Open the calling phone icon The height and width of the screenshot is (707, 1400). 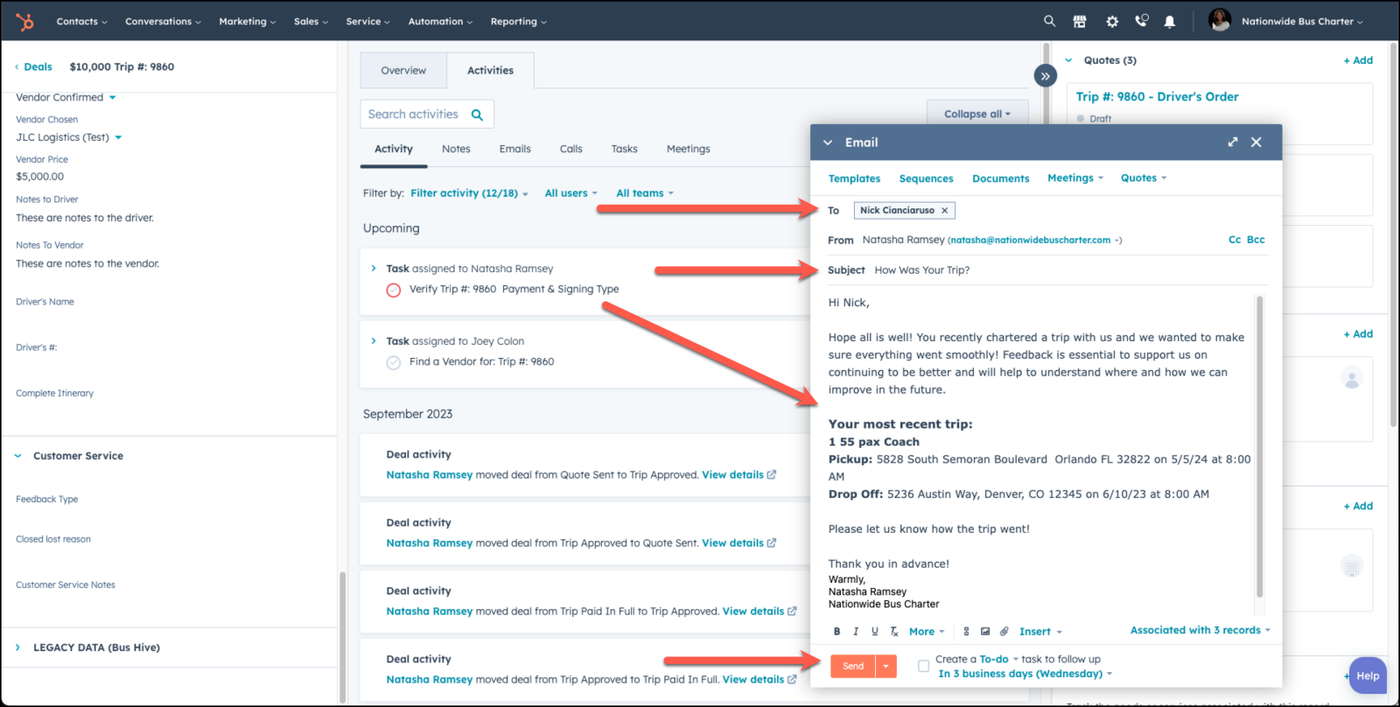(1141, 21)
